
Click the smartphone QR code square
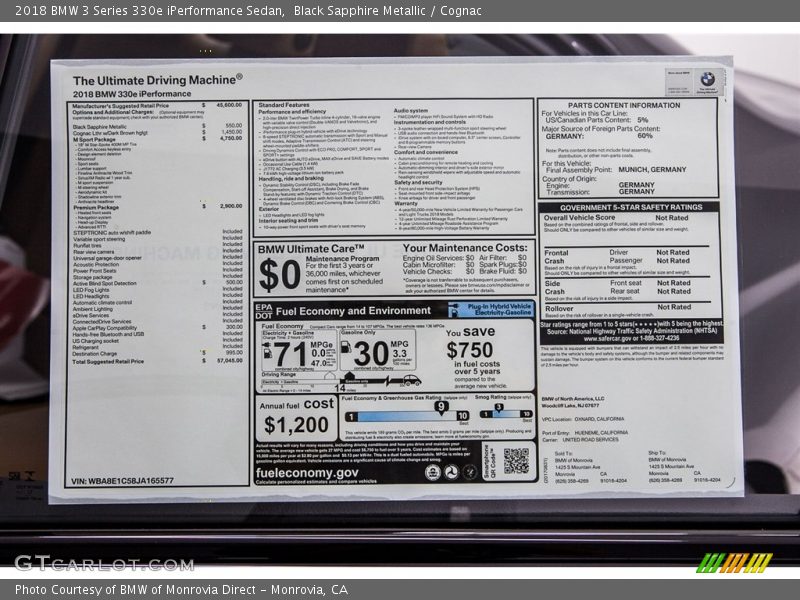pos(516,461)
